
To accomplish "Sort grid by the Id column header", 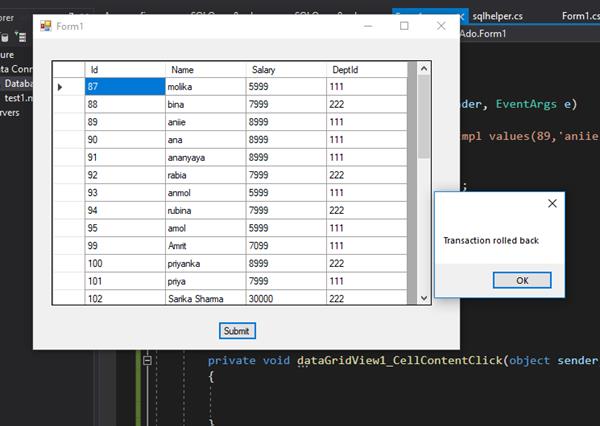I will pos(124,70).
